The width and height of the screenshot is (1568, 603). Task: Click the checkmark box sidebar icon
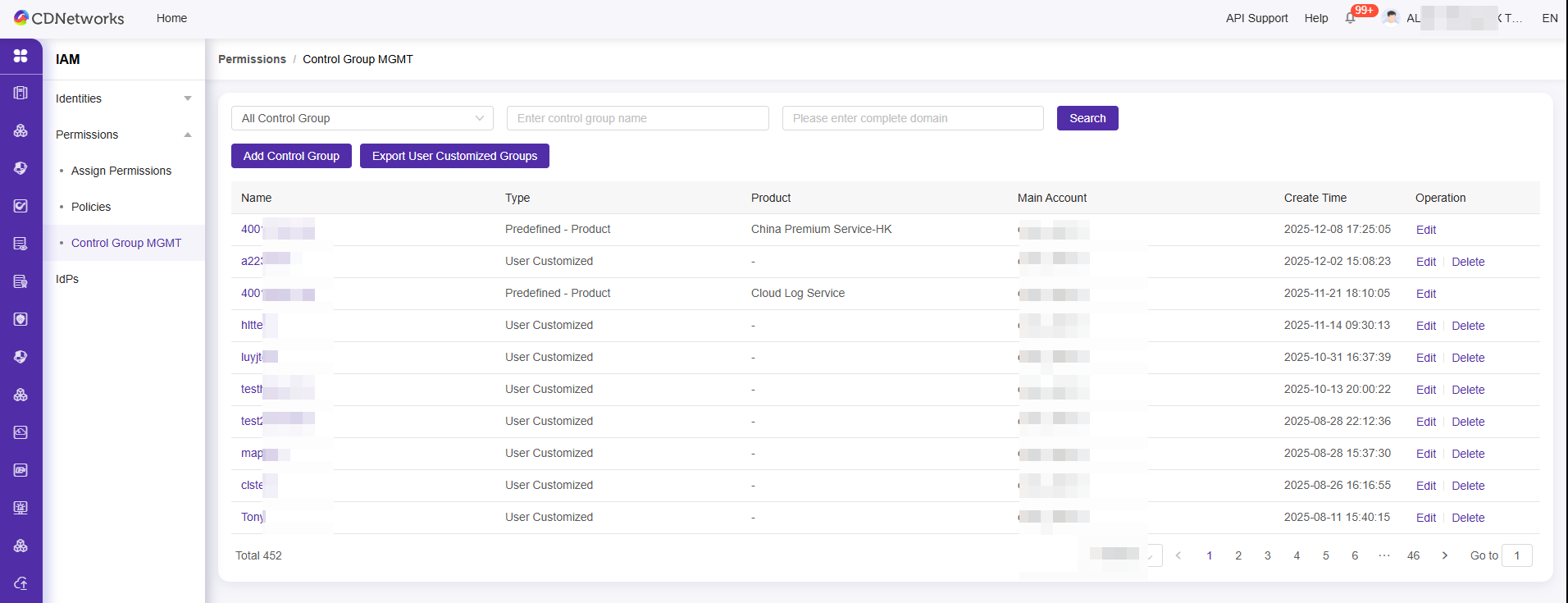click(21, 206)
